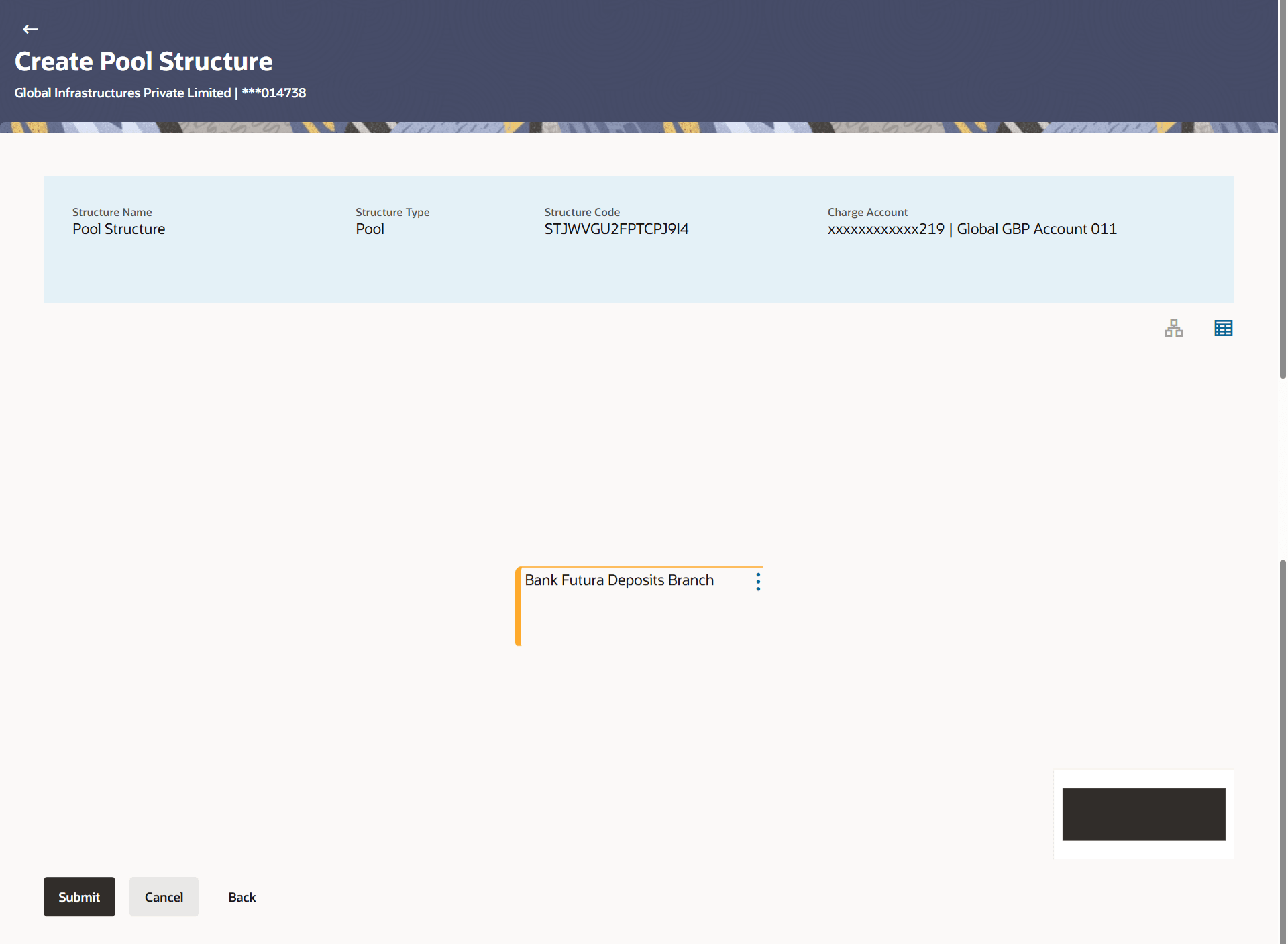Open Bank Futura node three-dot menu
Screen dimensions: 1288x944
758,582
